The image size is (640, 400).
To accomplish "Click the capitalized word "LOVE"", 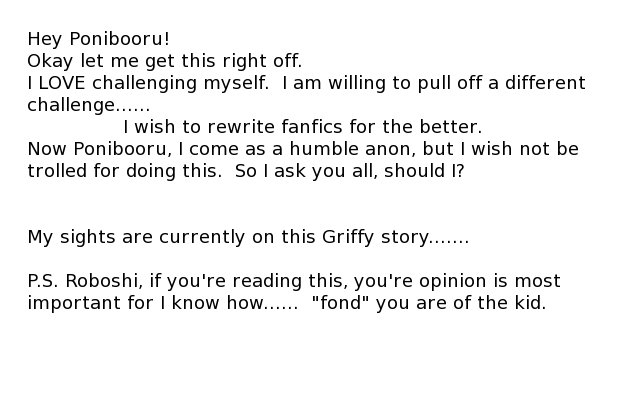I will coord(62,83).
